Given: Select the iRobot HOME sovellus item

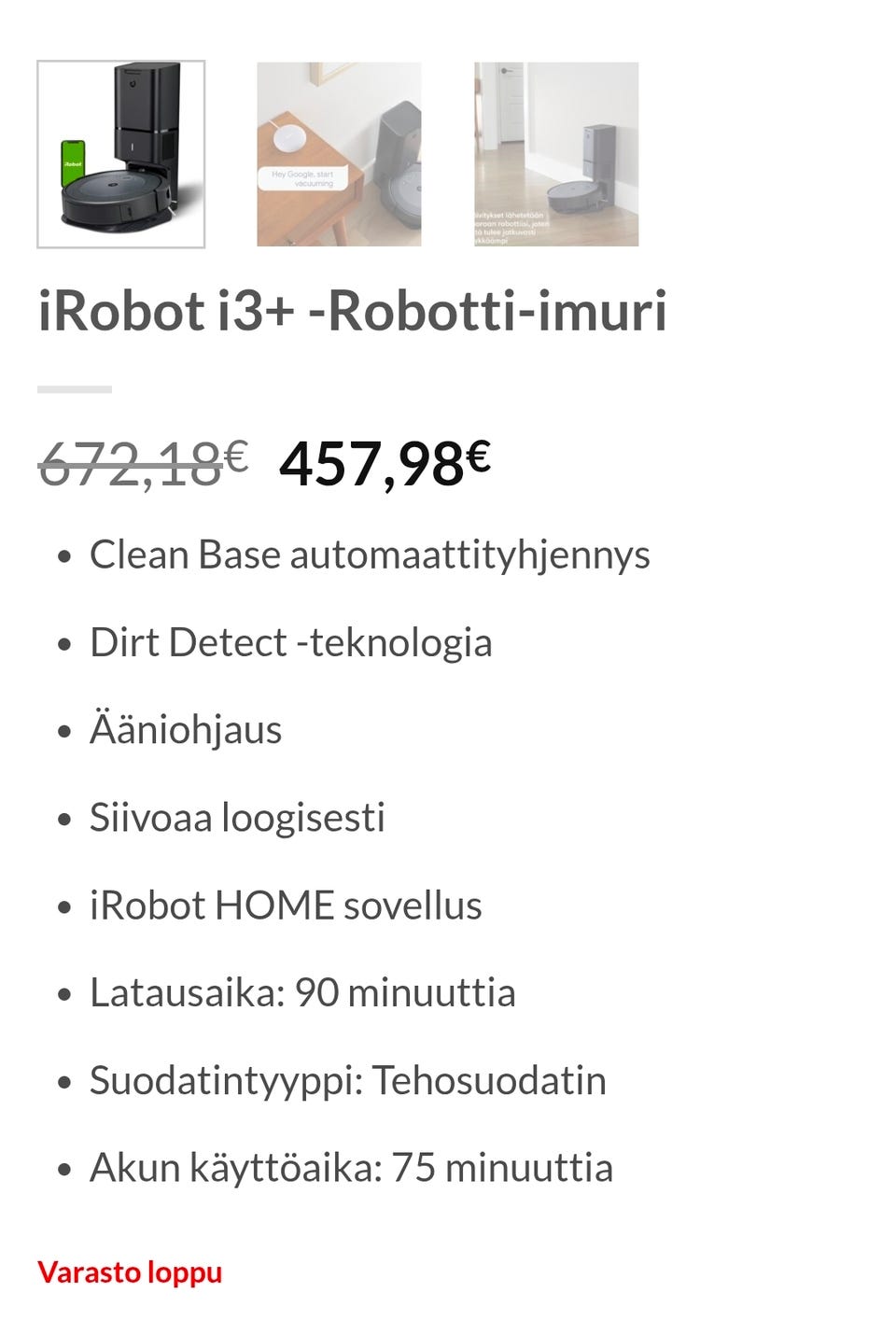Looking at the screenshot, I should tap(286, 905).
